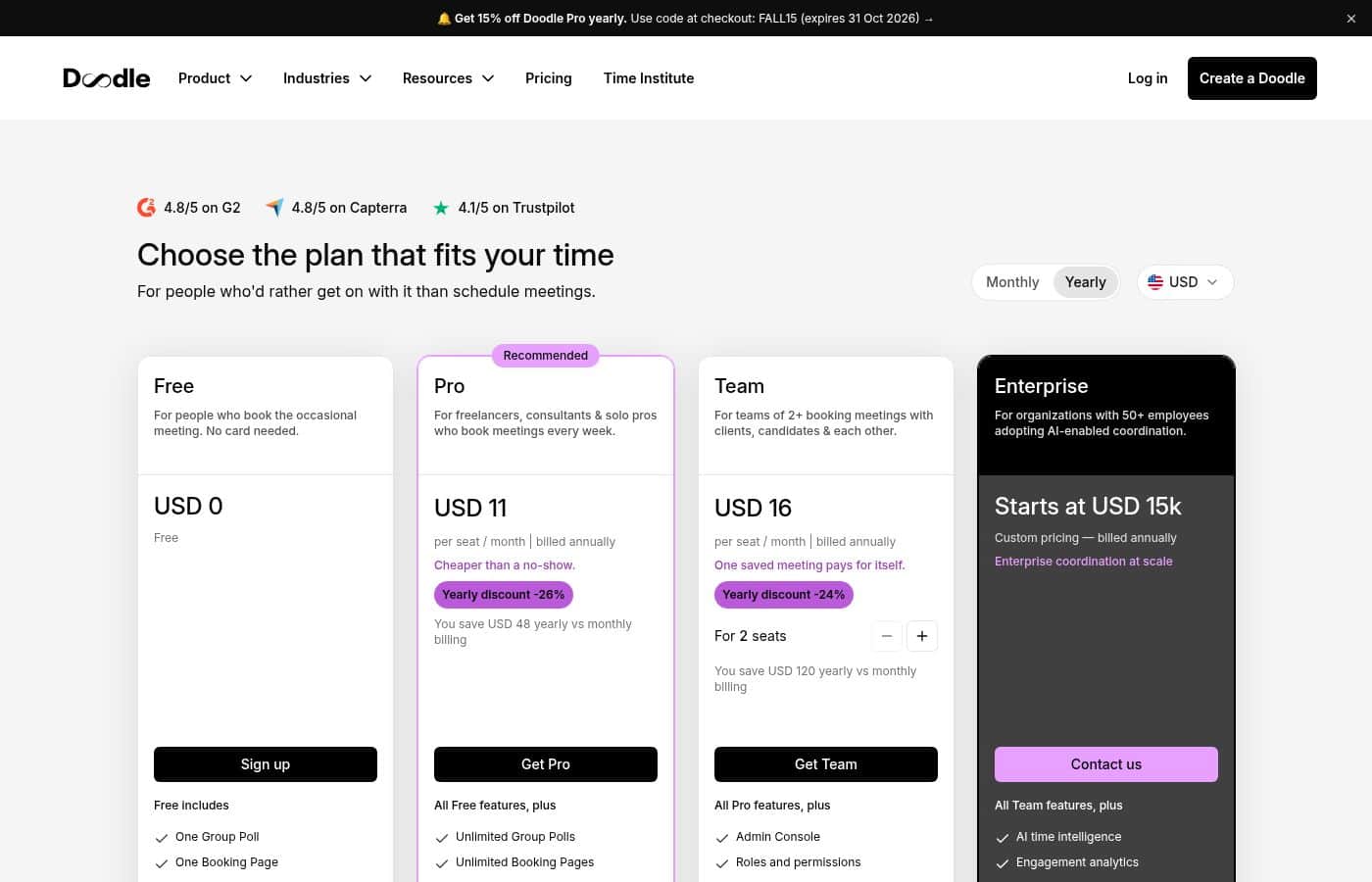Click the Enterprise coordination at scale text
Image resolution: width=1372 pixels, height=882 pixels.
1084,562
